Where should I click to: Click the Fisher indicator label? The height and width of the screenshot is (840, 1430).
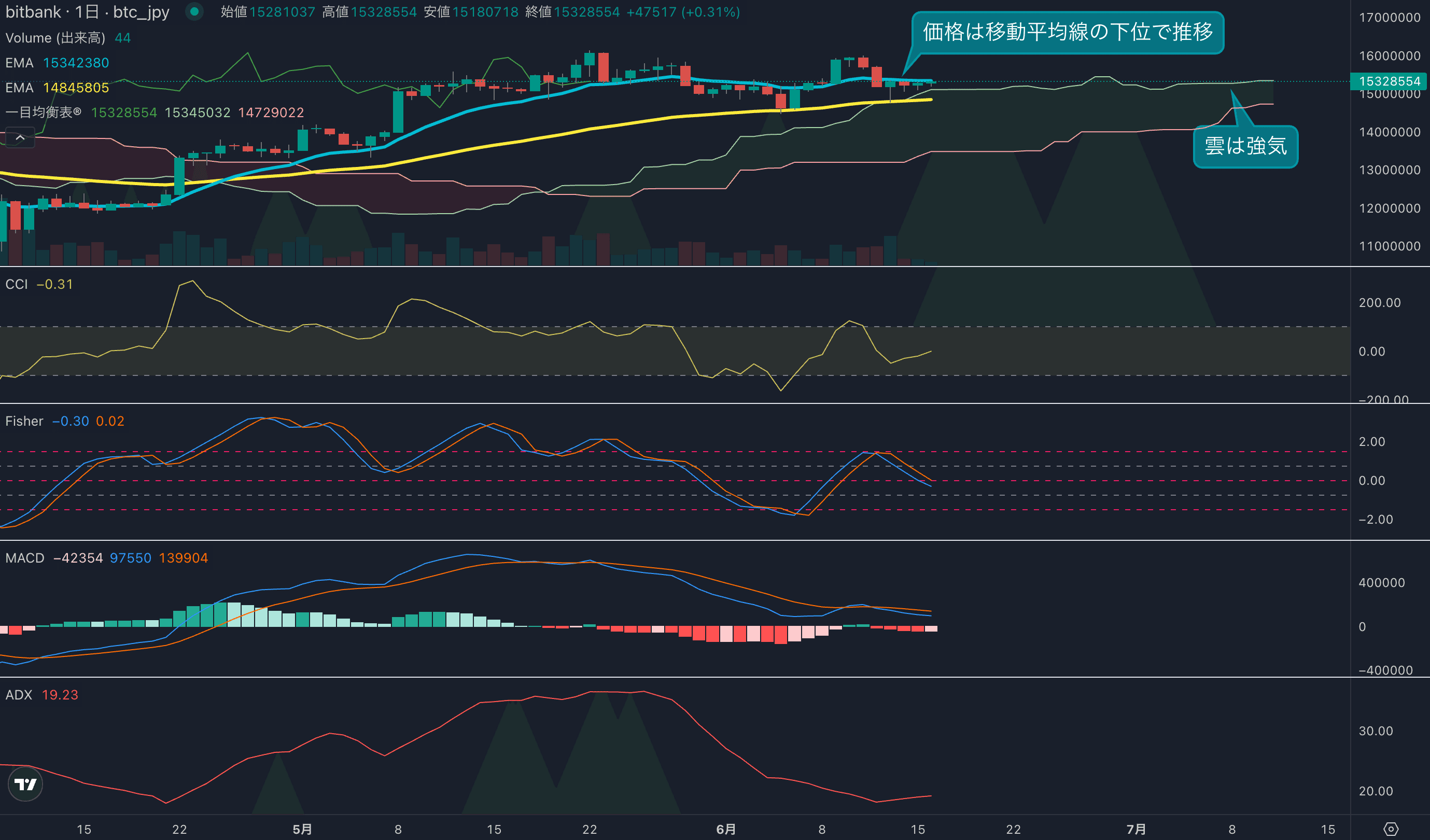tap(24, 421)
